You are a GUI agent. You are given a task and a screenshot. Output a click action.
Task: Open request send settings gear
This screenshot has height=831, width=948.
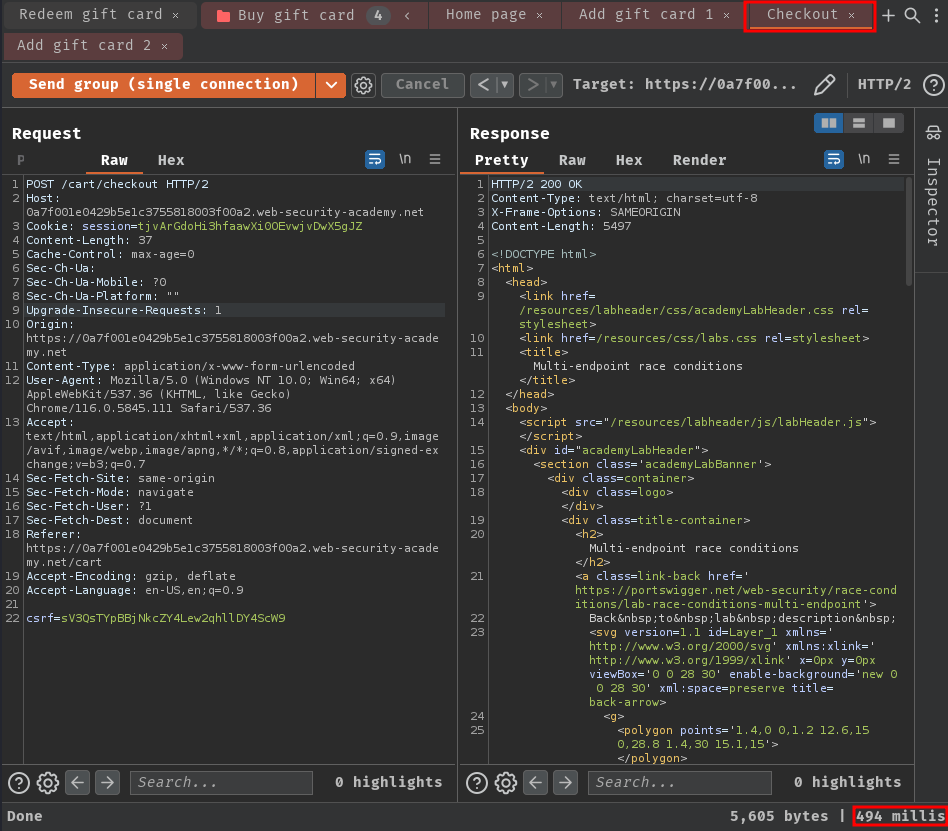click(363, 85)
